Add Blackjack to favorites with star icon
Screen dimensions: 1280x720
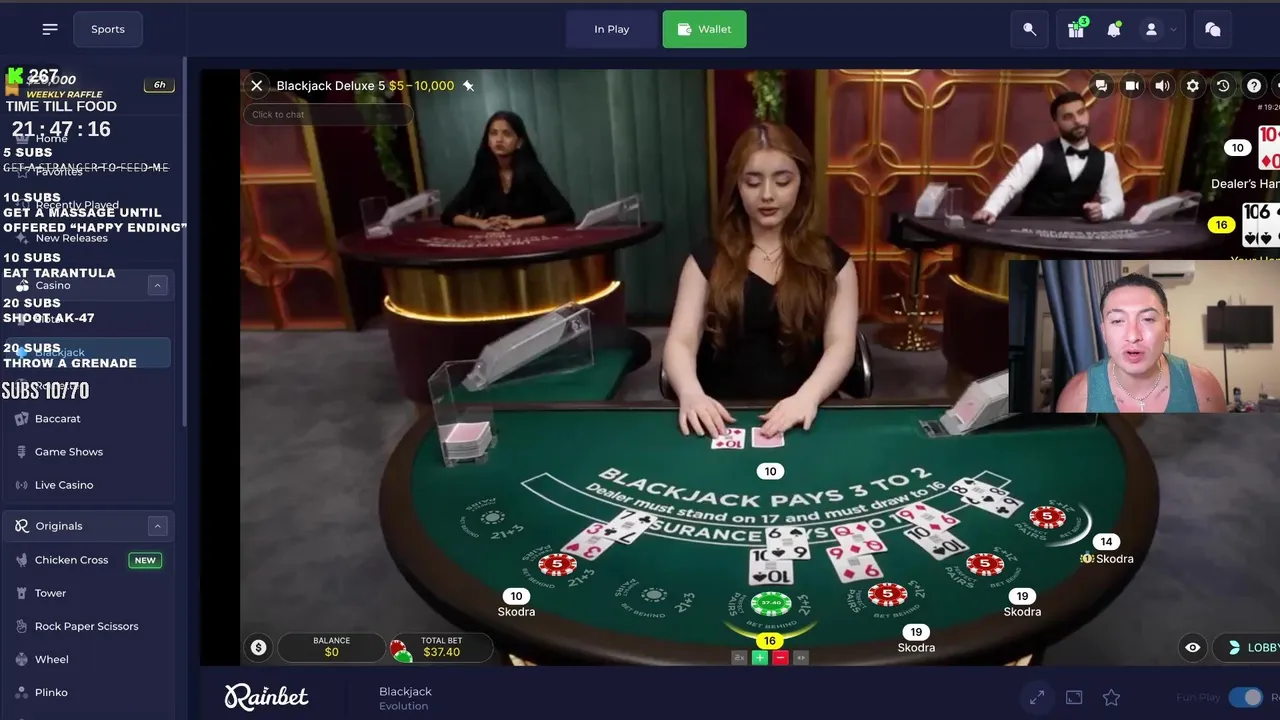1111,697
